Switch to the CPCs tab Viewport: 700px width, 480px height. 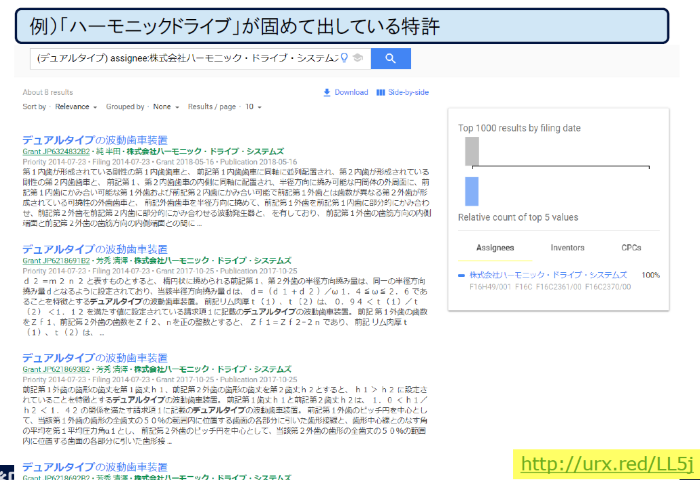pyautogui.click(x=631, y=248)
